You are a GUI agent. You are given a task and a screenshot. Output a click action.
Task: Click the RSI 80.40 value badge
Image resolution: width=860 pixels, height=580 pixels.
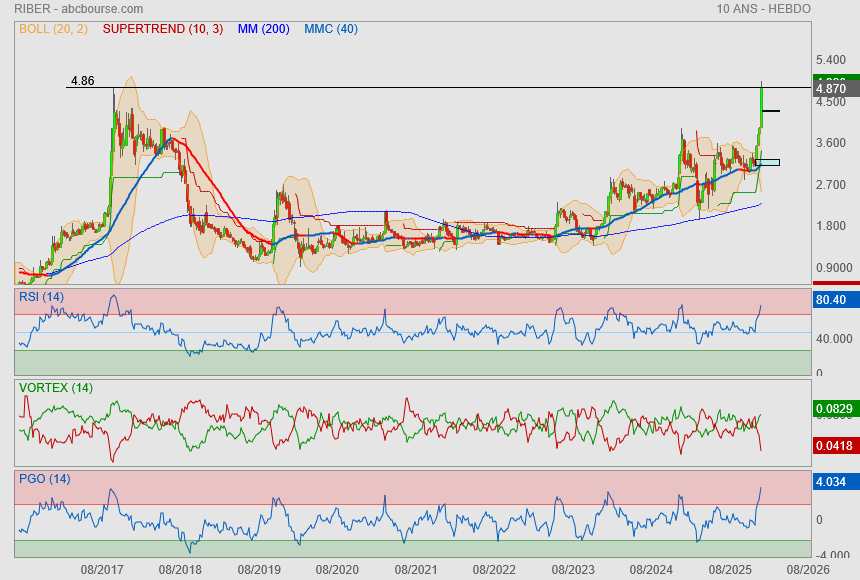(831, 299)
